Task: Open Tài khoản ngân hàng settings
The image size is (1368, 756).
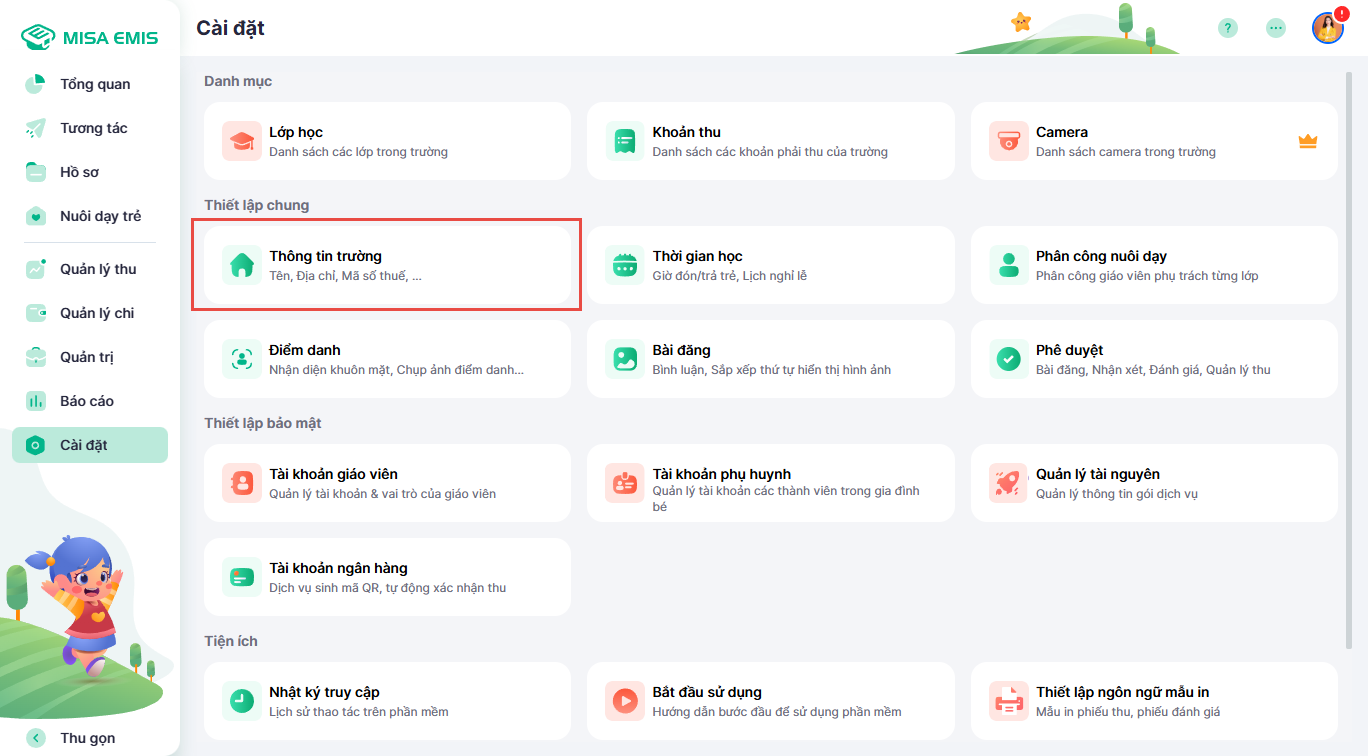Action: [x=387, y=577]
